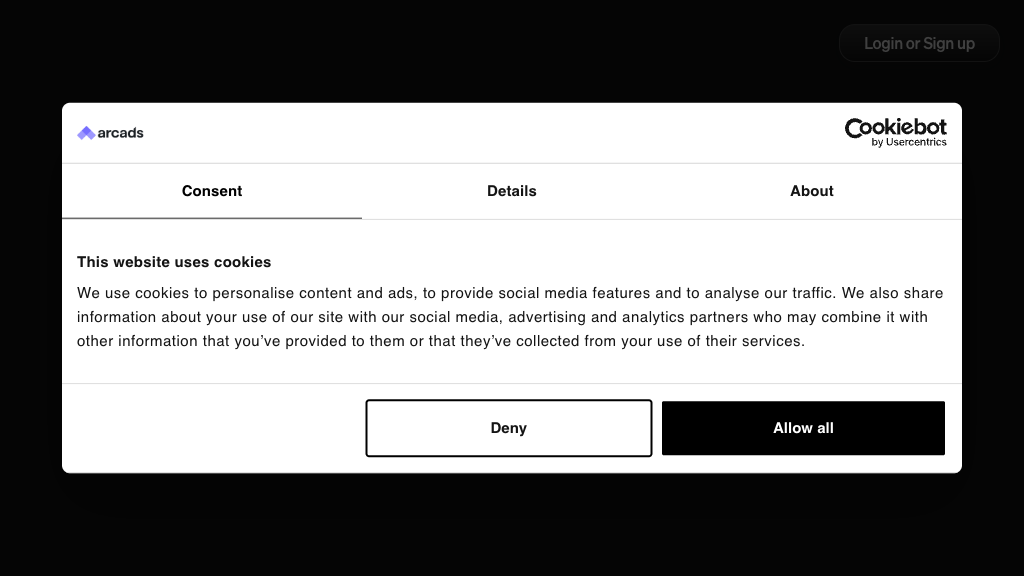Accept cookies with Allow all
Image resolution: width=1024 pixels, height=576 pixels.
tap(803, 428)
